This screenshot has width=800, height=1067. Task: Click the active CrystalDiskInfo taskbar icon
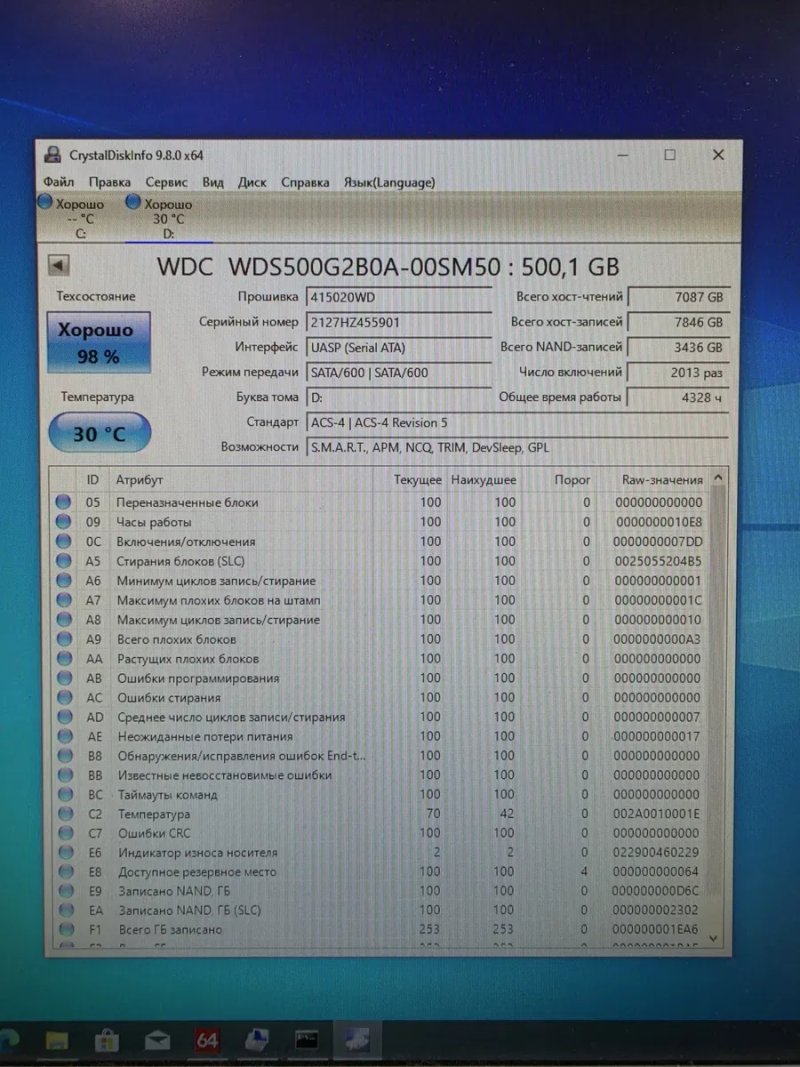pos(356,1040)
